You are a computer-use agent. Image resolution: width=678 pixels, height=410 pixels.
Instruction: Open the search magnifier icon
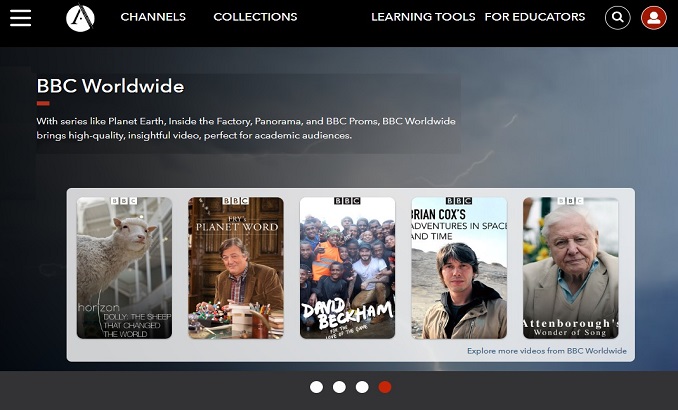coord(618,17)
